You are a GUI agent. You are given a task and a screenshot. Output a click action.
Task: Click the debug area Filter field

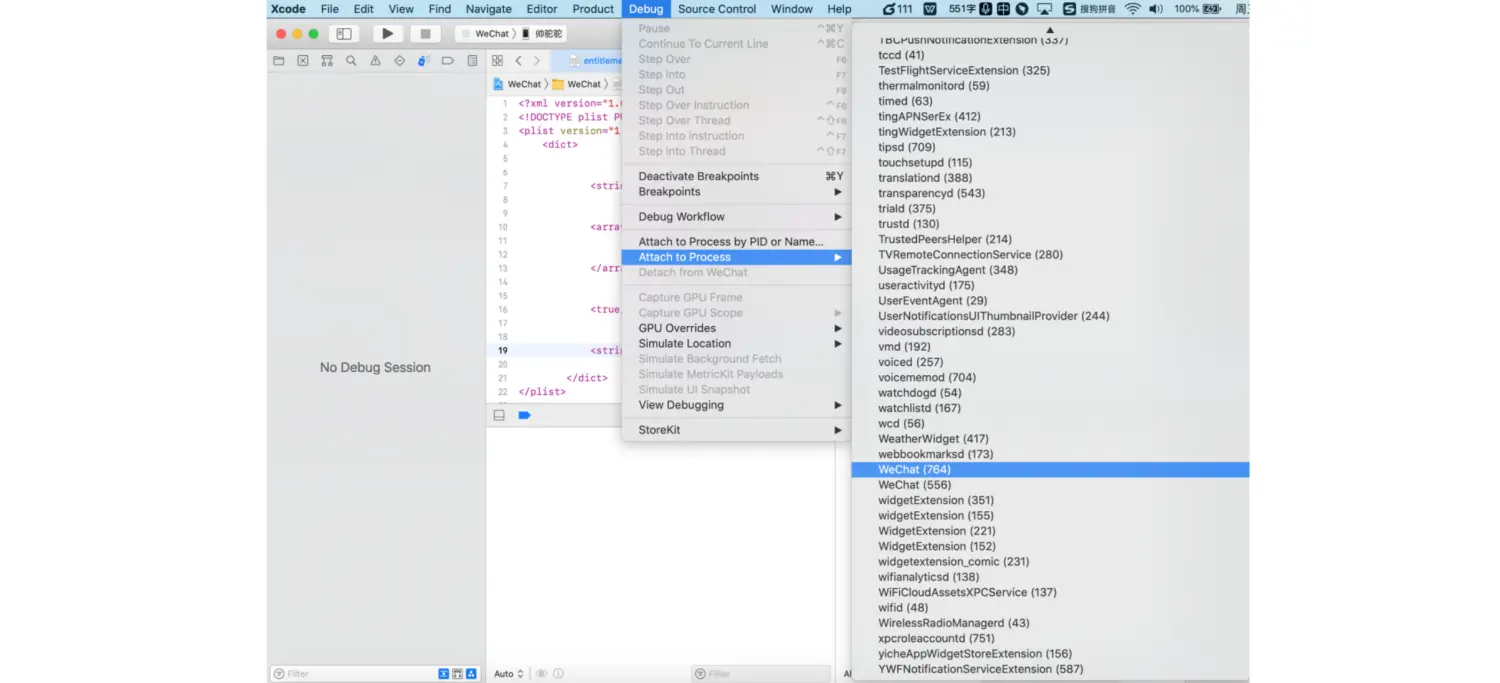(x=761, y=674)
